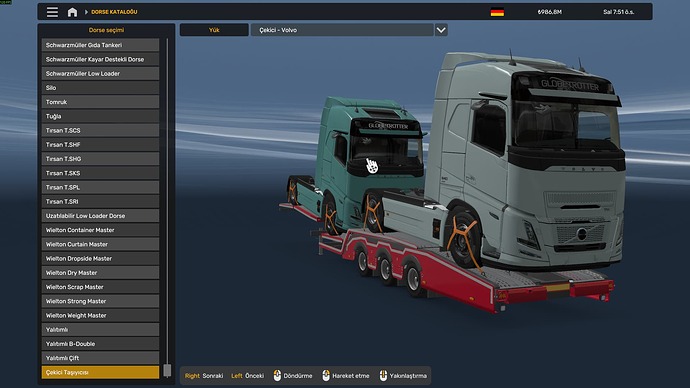Go to the home screen icon

72,12
